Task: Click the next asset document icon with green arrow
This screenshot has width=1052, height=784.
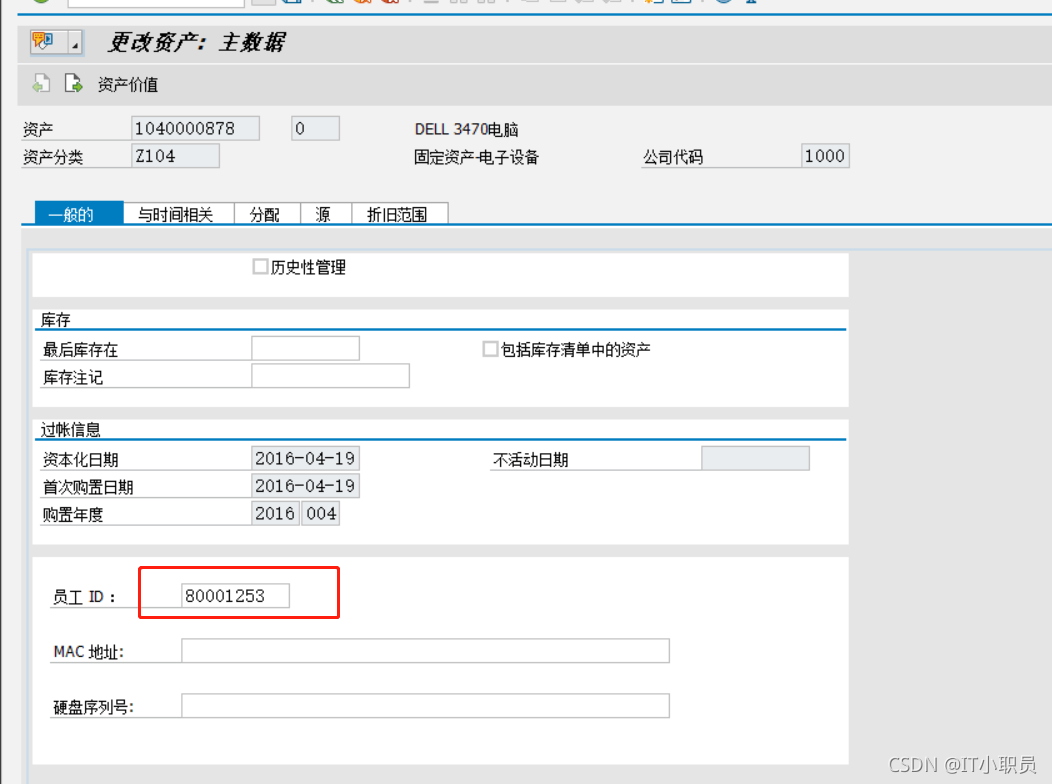Action: [72, 84]
